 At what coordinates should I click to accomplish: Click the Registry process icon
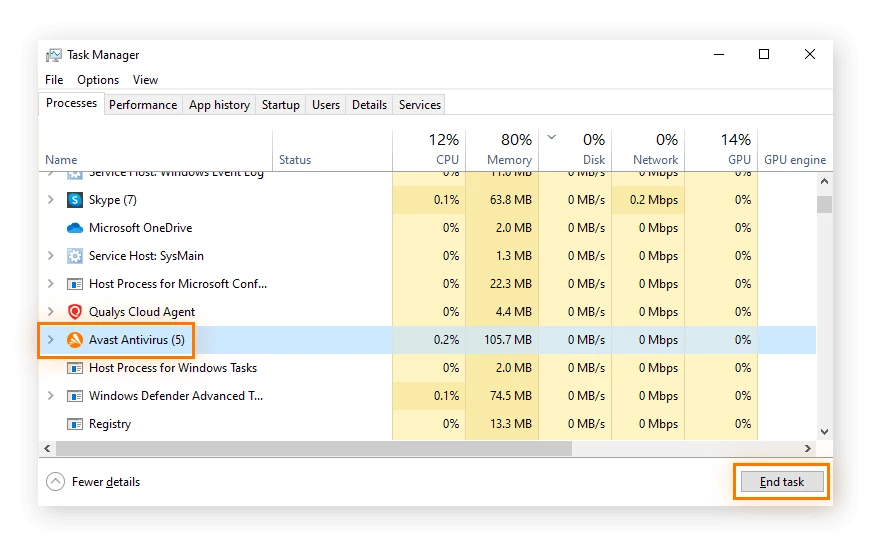click(74, 424)
